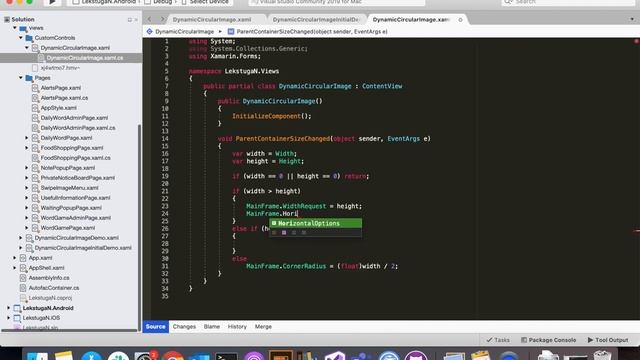Accept the HorizontalOptions completion suggestion
This screenshot has width=640, height=360.
[316, 223]
